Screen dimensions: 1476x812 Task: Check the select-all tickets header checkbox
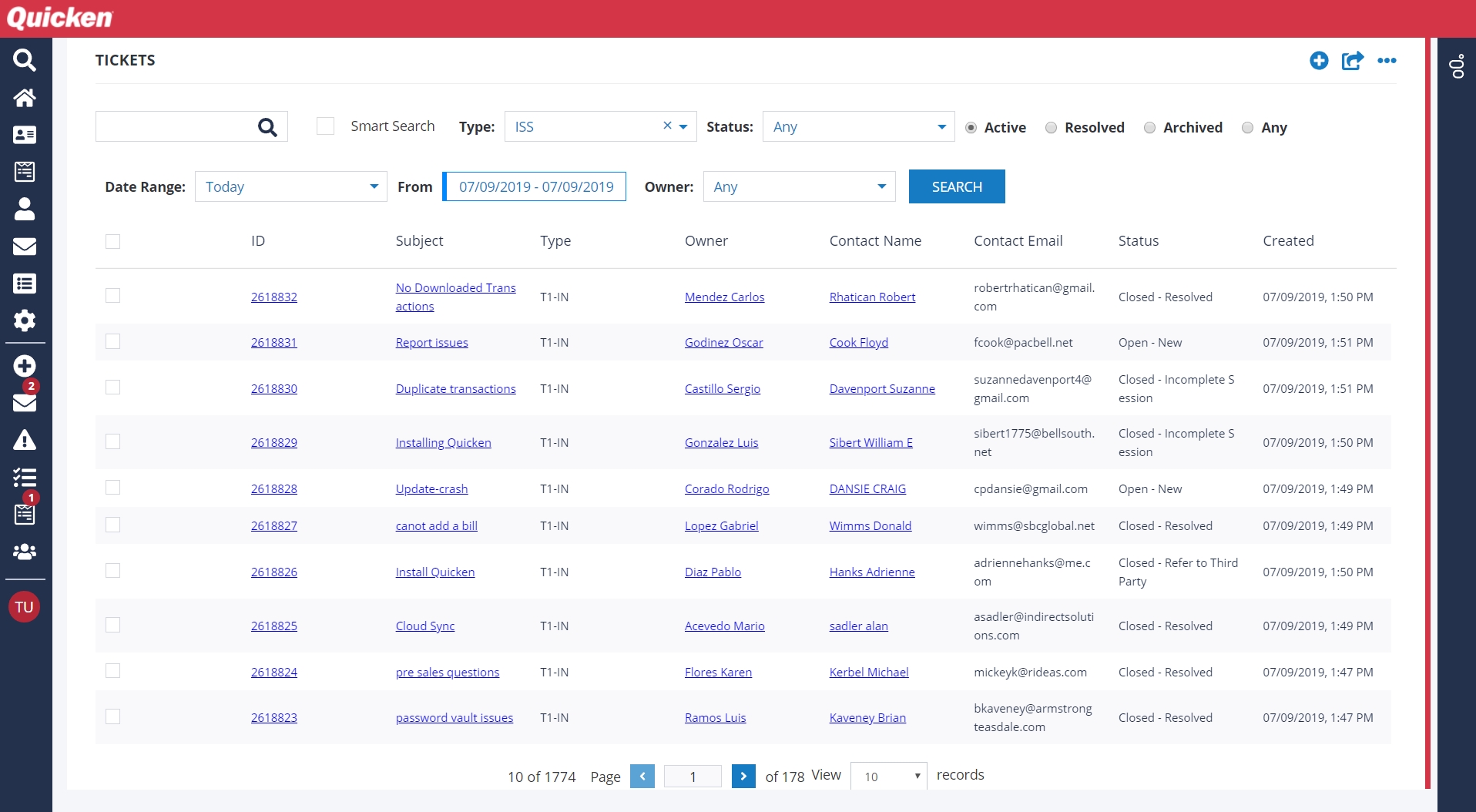113,242
